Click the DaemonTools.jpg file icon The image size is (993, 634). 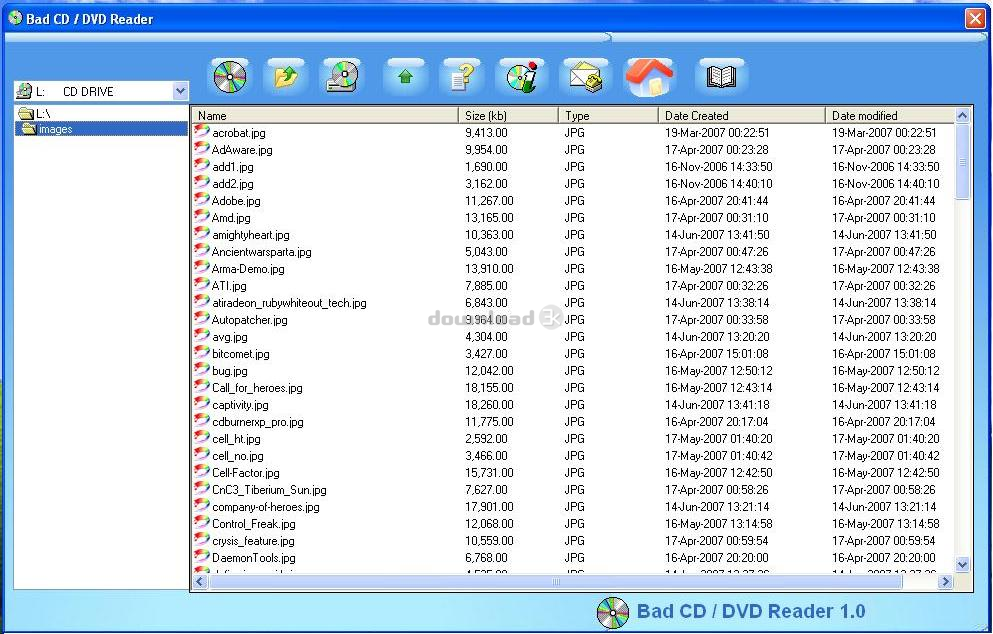pos(201,557)
